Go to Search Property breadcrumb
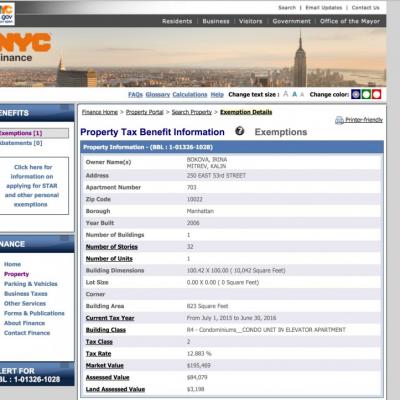 192,112
